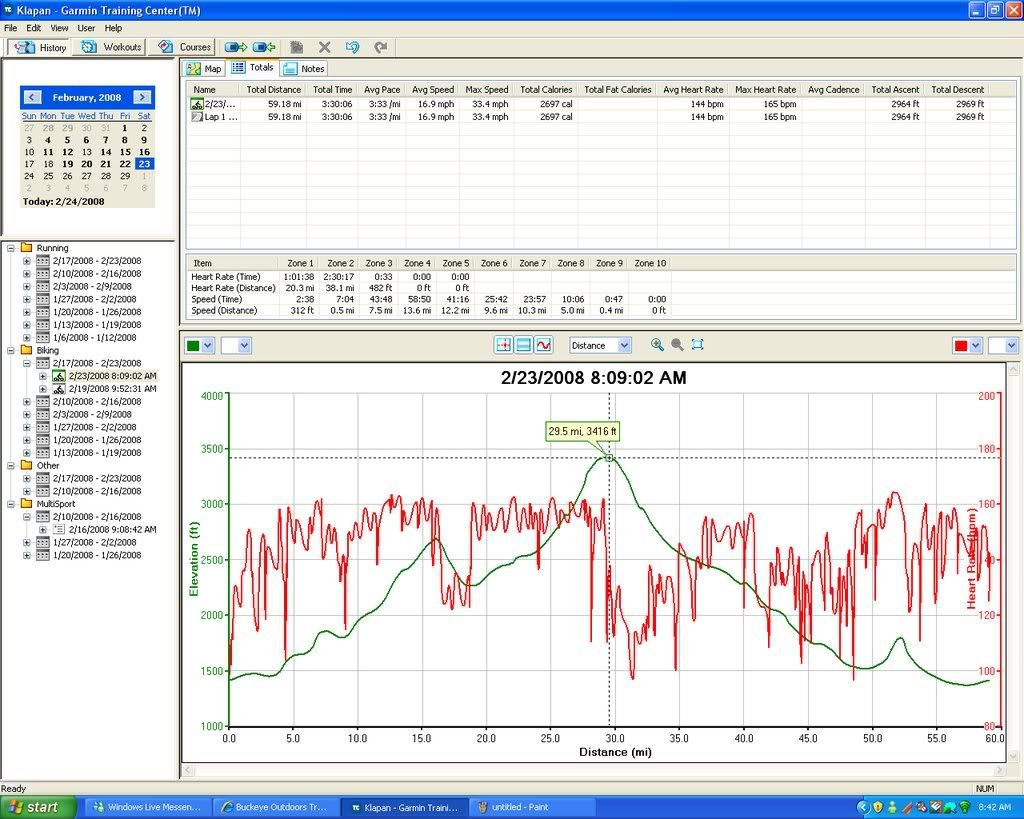
Task: Switch to the Map tab
Action: pyautogui.click(x=204, y=69)
